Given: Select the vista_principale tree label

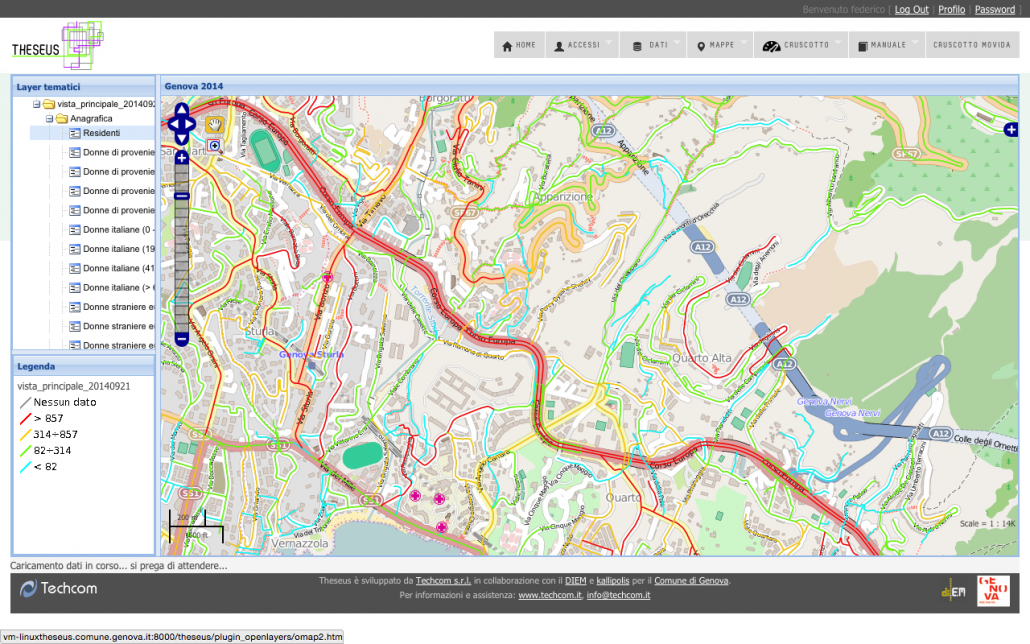Looking at the screenshot, I should click(x=106, y=104).
